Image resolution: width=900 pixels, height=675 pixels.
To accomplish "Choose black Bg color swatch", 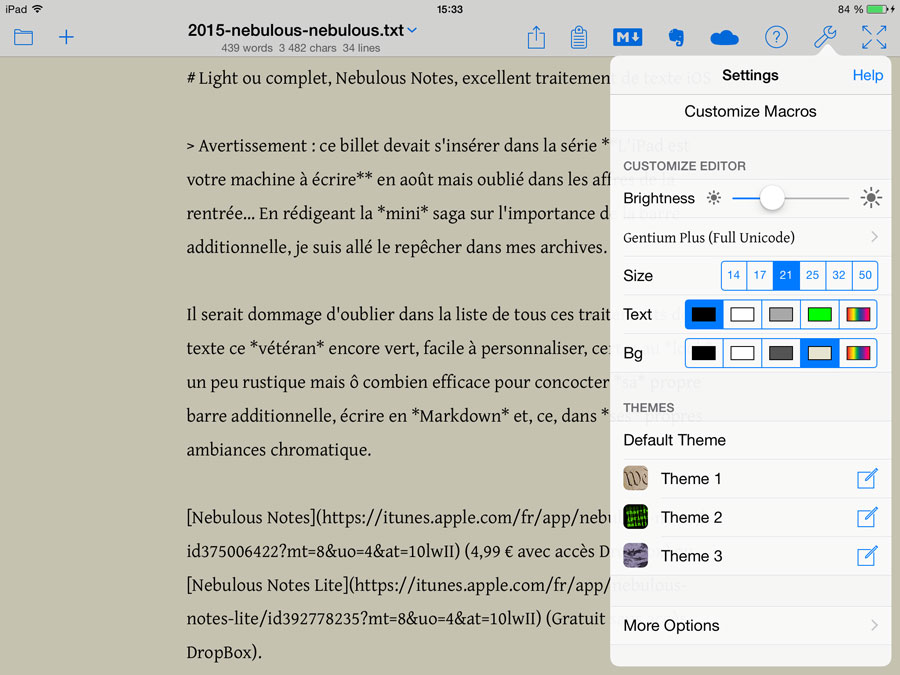I will [x=704, y=353].
